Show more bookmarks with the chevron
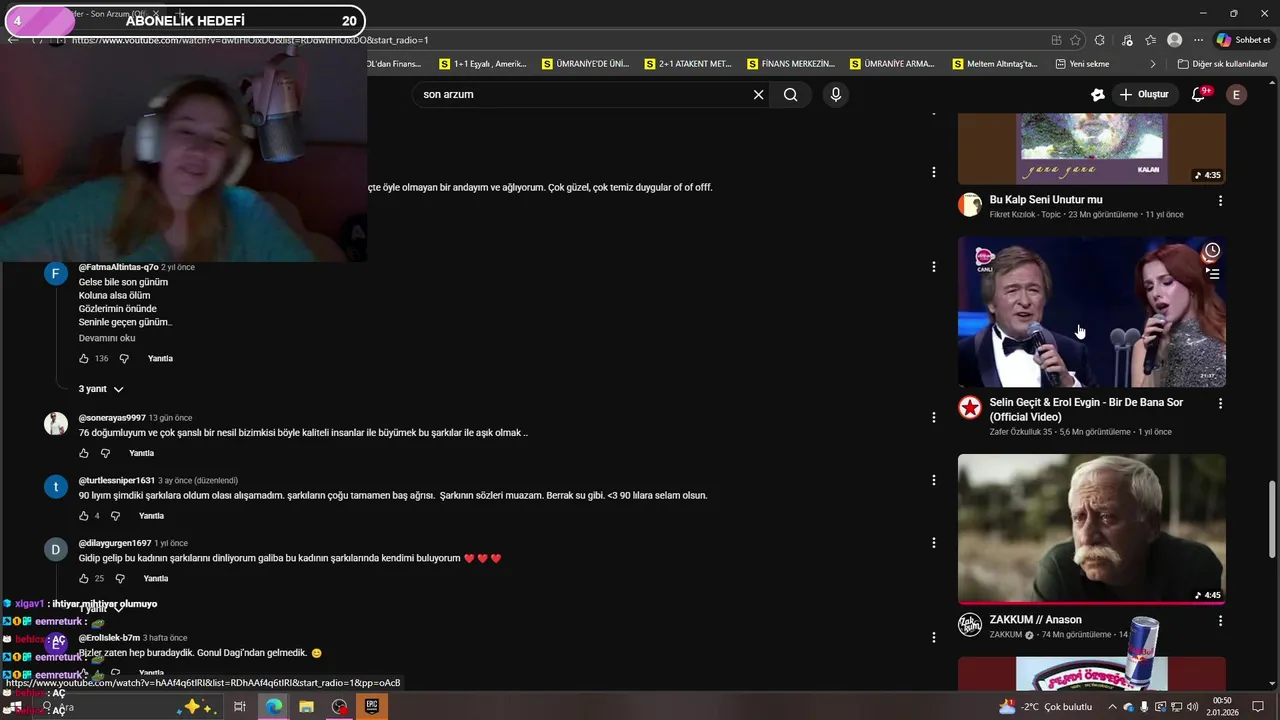The height and width of the screenshot is (720, 1280). 1152,64
